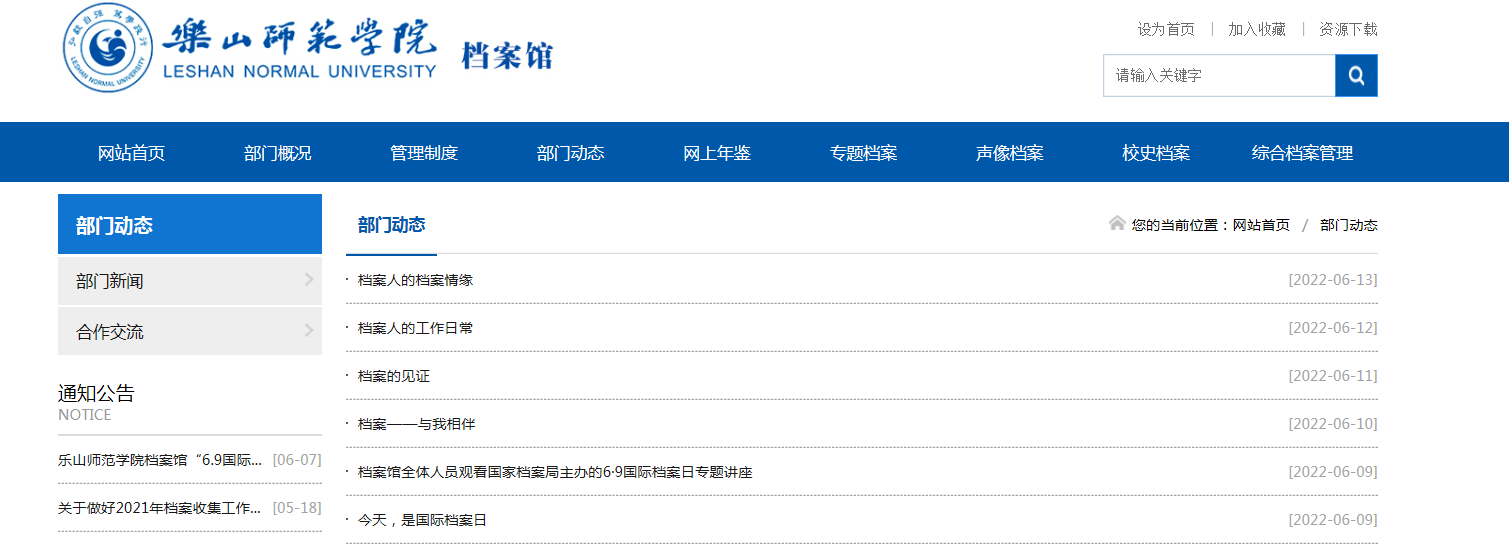Open the 网站首页 navigation menu item
The image size is (1509, 545).
pyautogui.click(x=131, y=153)
